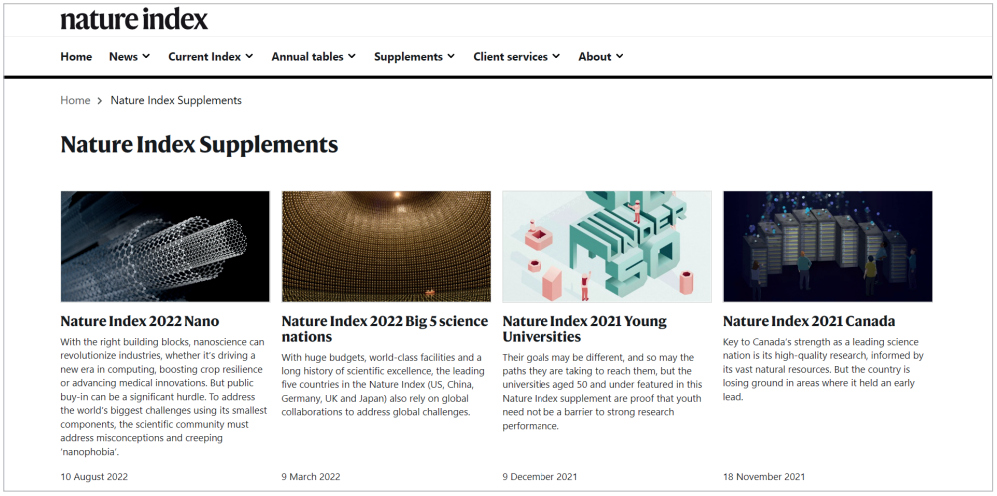Open the server racks illustration thumbnail
The width and height of the screenshot is (997, 496).
click(x=828, y=247)
